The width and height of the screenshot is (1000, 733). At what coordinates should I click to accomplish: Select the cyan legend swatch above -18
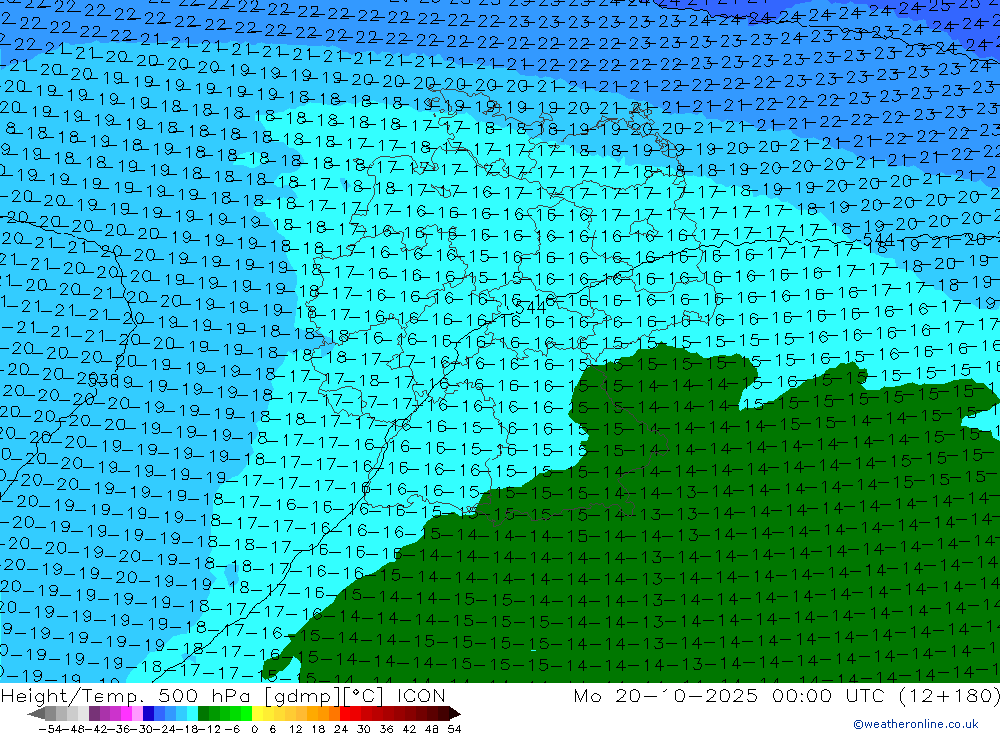[193, 713]
